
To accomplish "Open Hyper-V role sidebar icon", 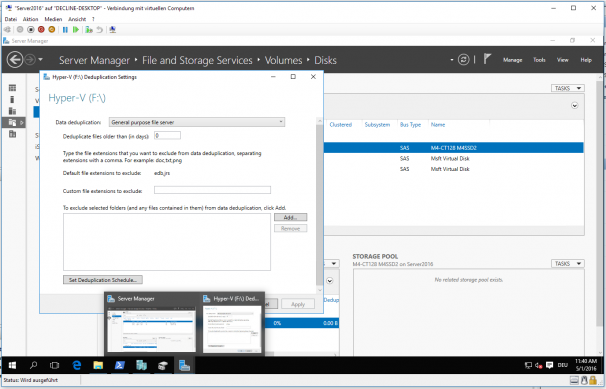I will (12, 134).
